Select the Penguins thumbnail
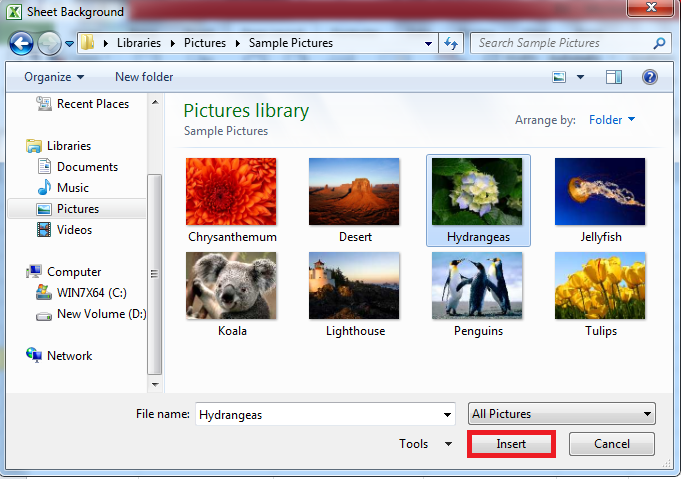Viewport: 681px width, 479px height. point(477,286)
